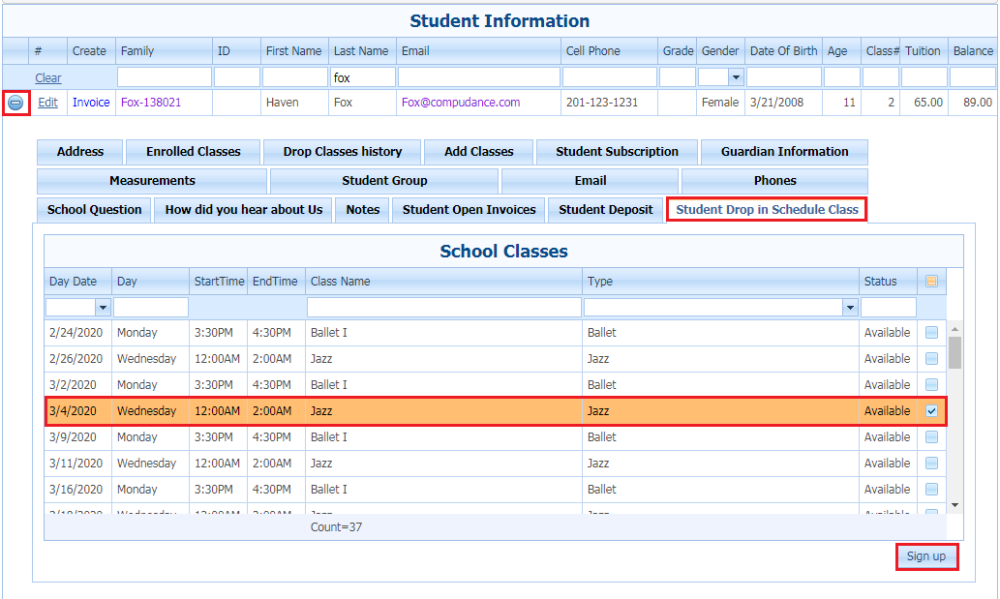Open the Guardian Information tab
The width and height of the screenshot is (1000, 599).
click(x=785, y=151)
